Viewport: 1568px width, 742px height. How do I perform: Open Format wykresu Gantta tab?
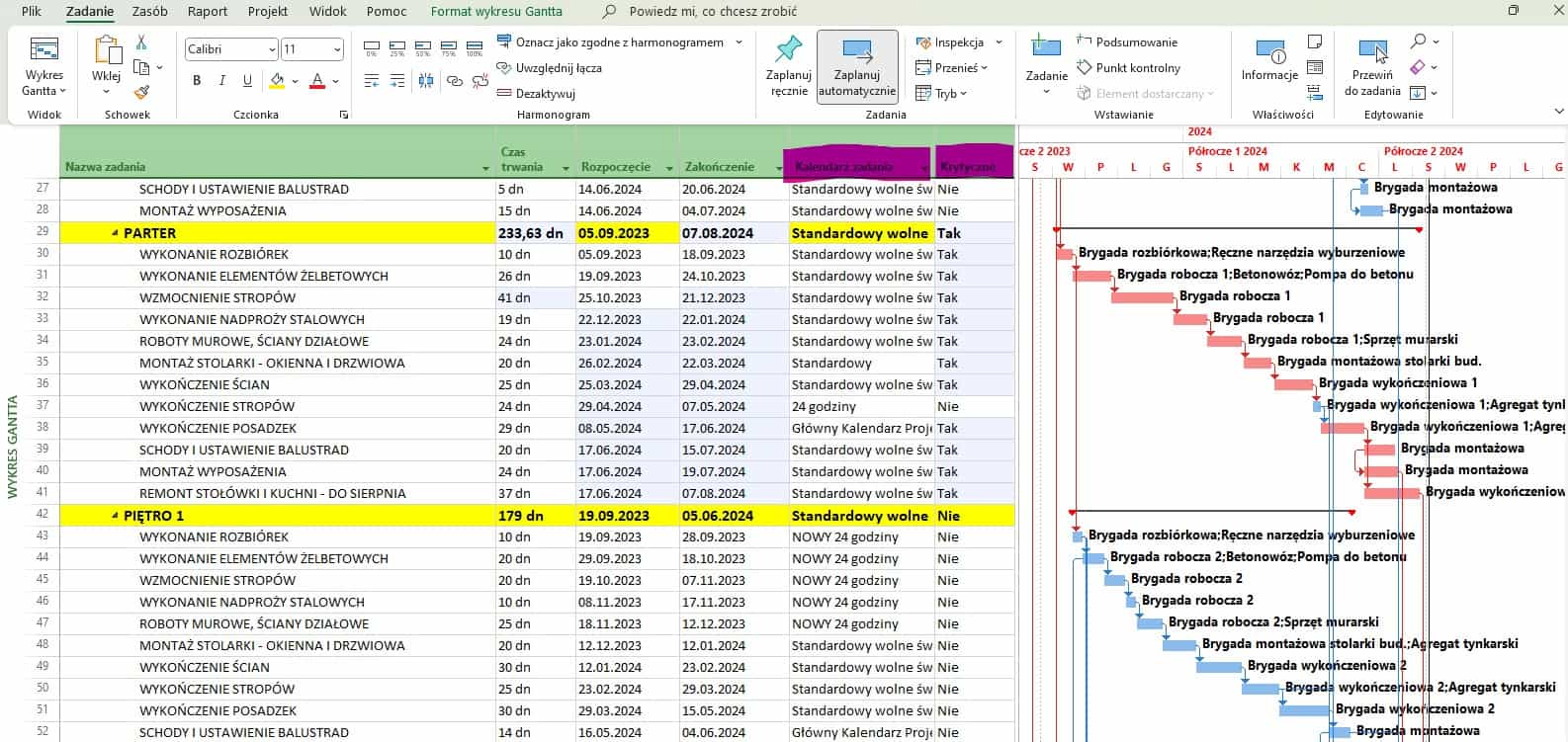tap(496, 12)
